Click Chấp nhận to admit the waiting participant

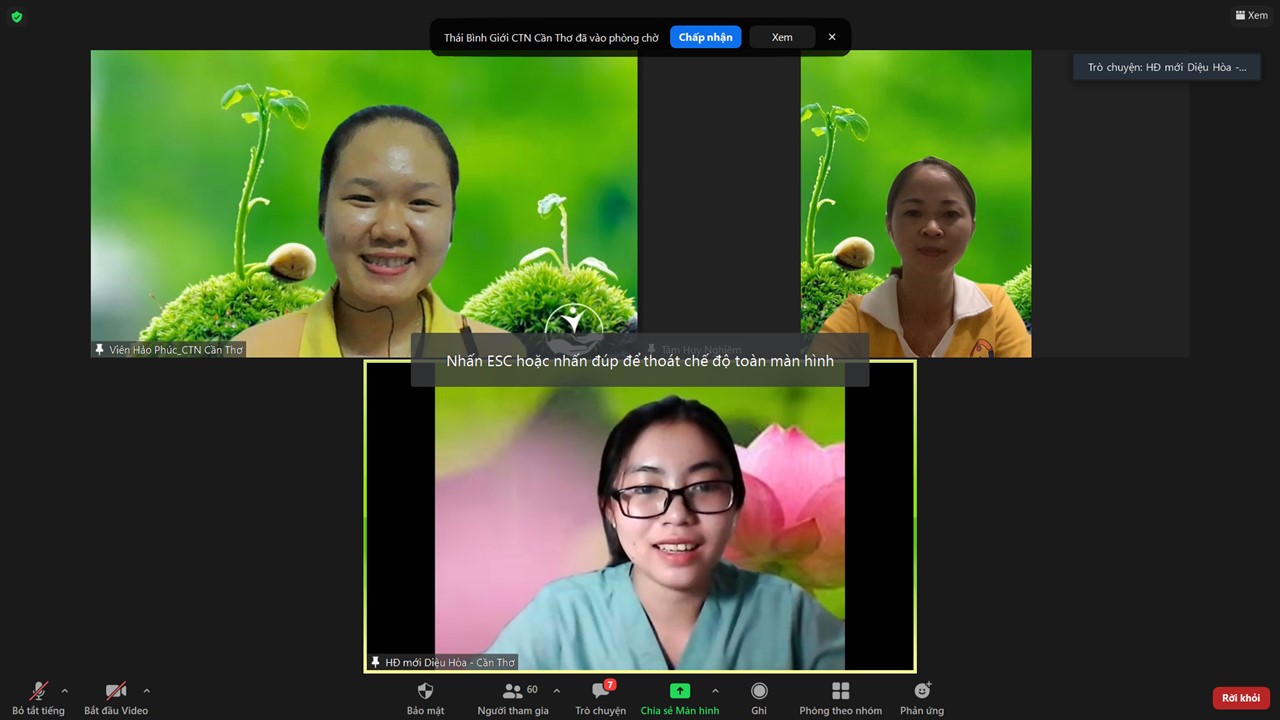point(705,37)
